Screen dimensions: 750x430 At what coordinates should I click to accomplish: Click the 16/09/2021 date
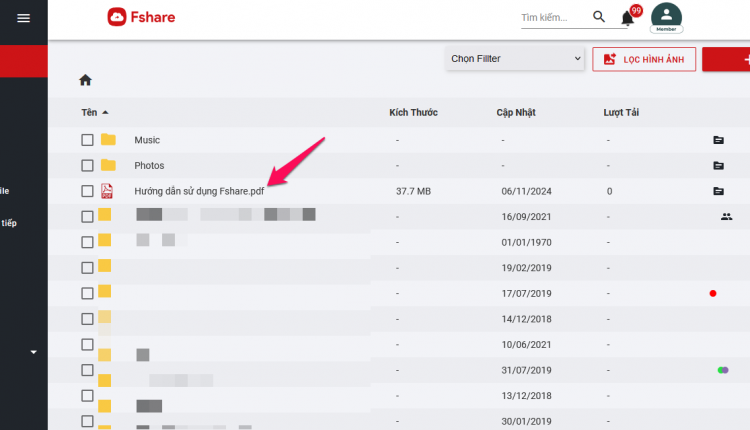pyautogui.click(x=526, y=217)
